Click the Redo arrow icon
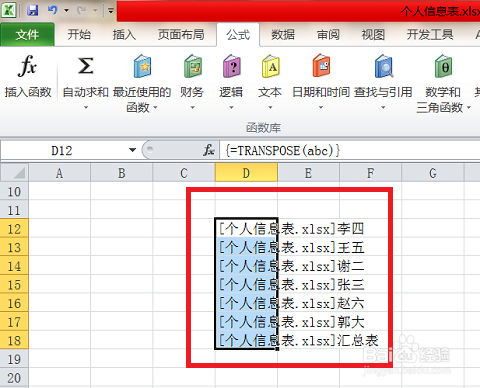This screenshot has height=388, width=480. click(x=81, y=10)
